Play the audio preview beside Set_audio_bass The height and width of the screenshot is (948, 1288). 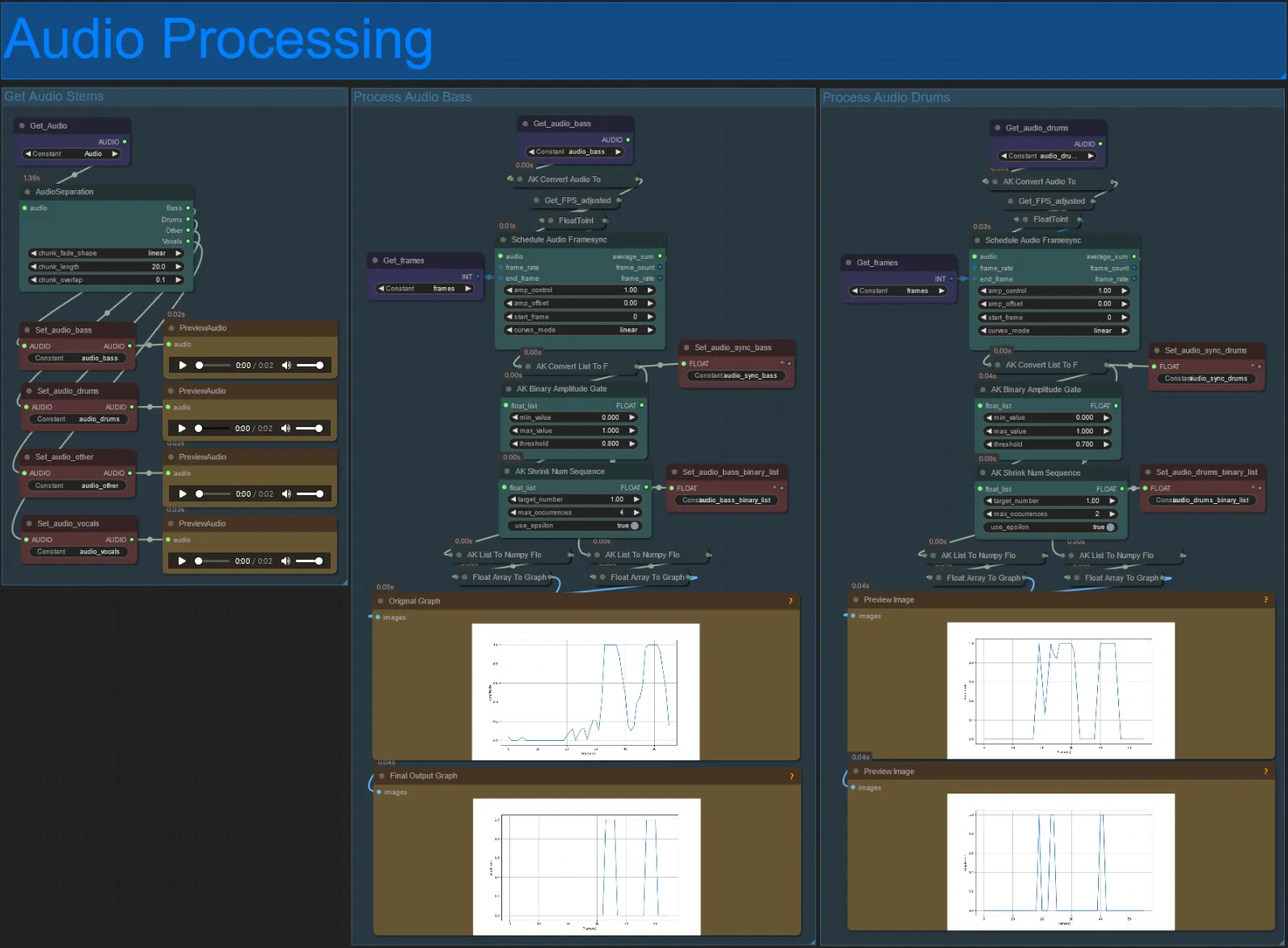[x=183, y=366]
